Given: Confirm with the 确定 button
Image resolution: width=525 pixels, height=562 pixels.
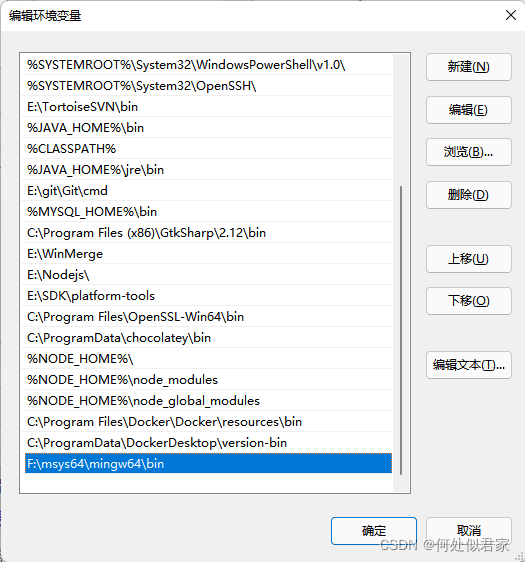Looking at the screenshot, I should click(x=374, y=531).
